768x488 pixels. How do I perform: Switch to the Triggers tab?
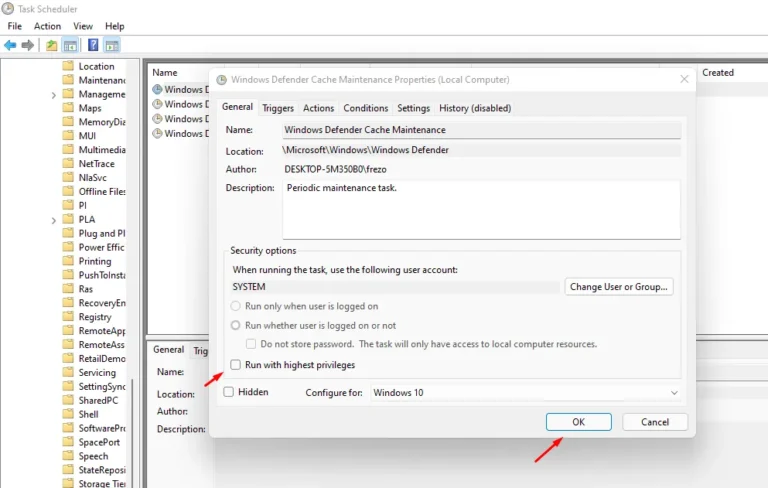coord(278,108)
